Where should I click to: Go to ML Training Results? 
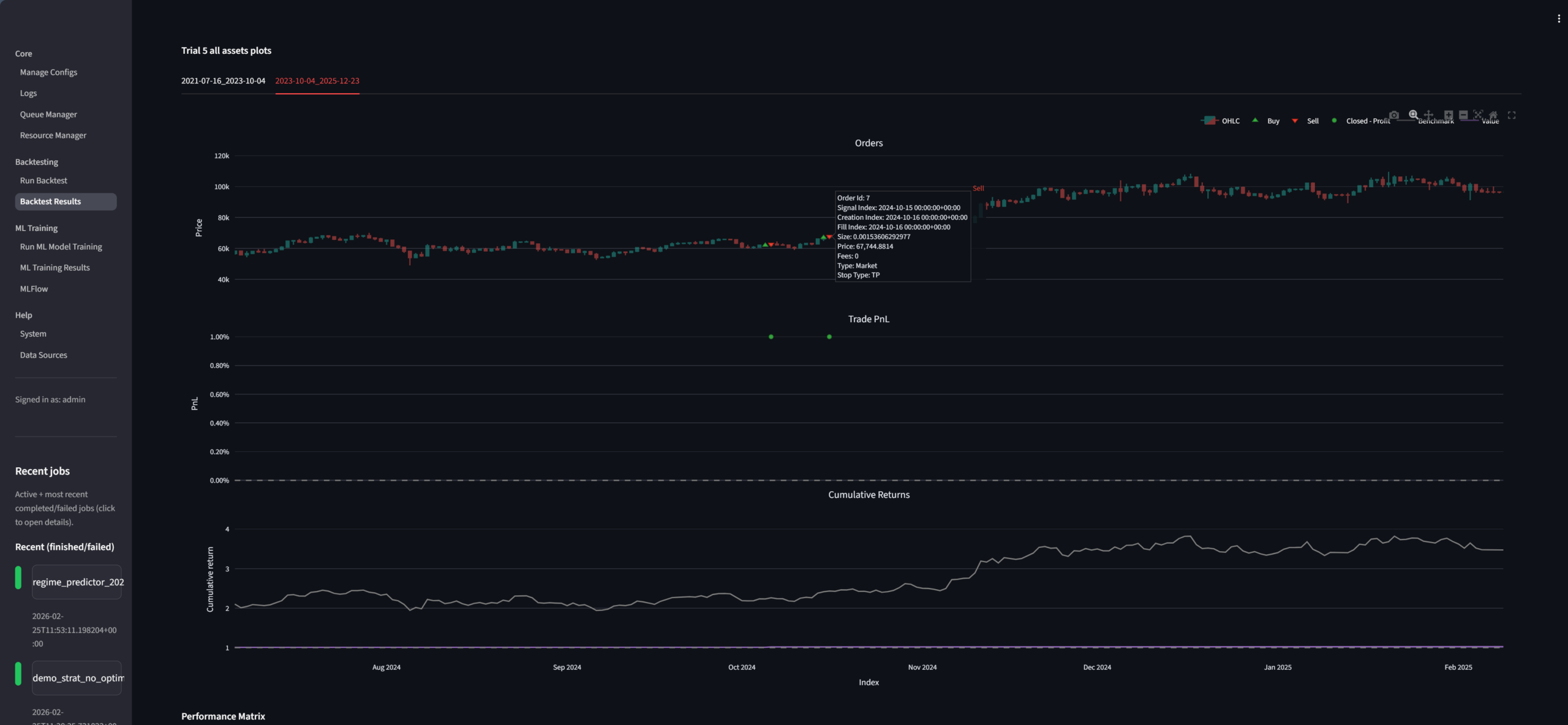point(55,268)
